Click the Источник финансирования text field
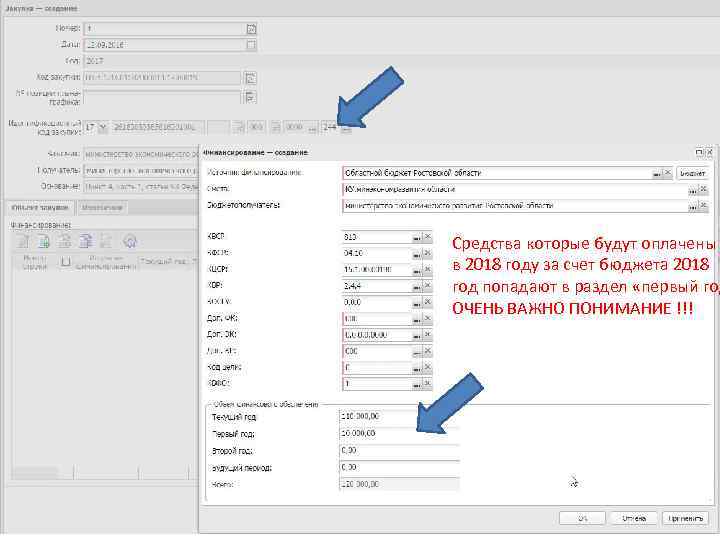The image size is (720, 540). [x=496, y=174]
